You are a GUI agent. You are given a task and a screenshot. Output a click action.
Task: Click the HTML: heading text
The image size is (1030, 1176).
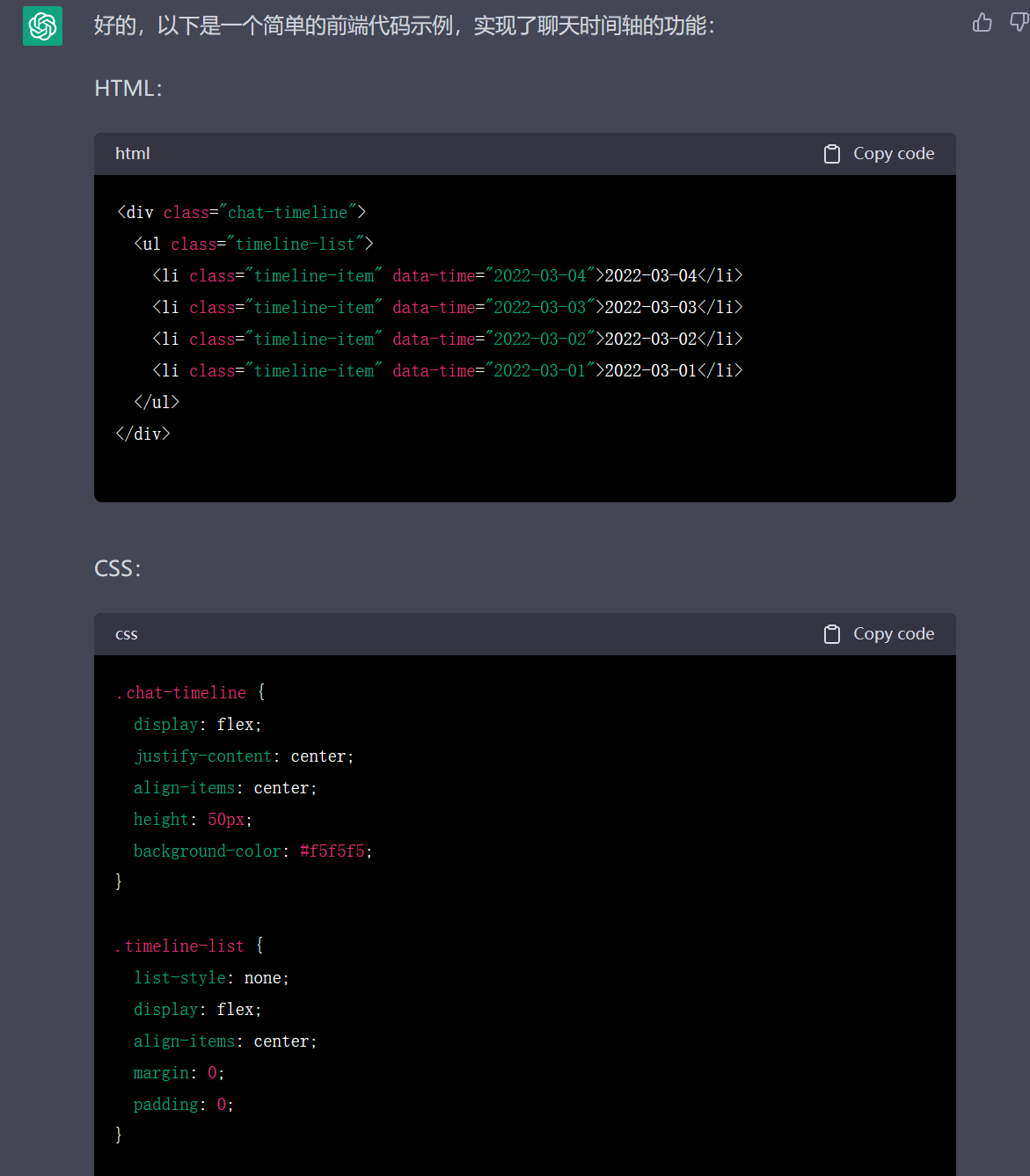pos(128,88)
